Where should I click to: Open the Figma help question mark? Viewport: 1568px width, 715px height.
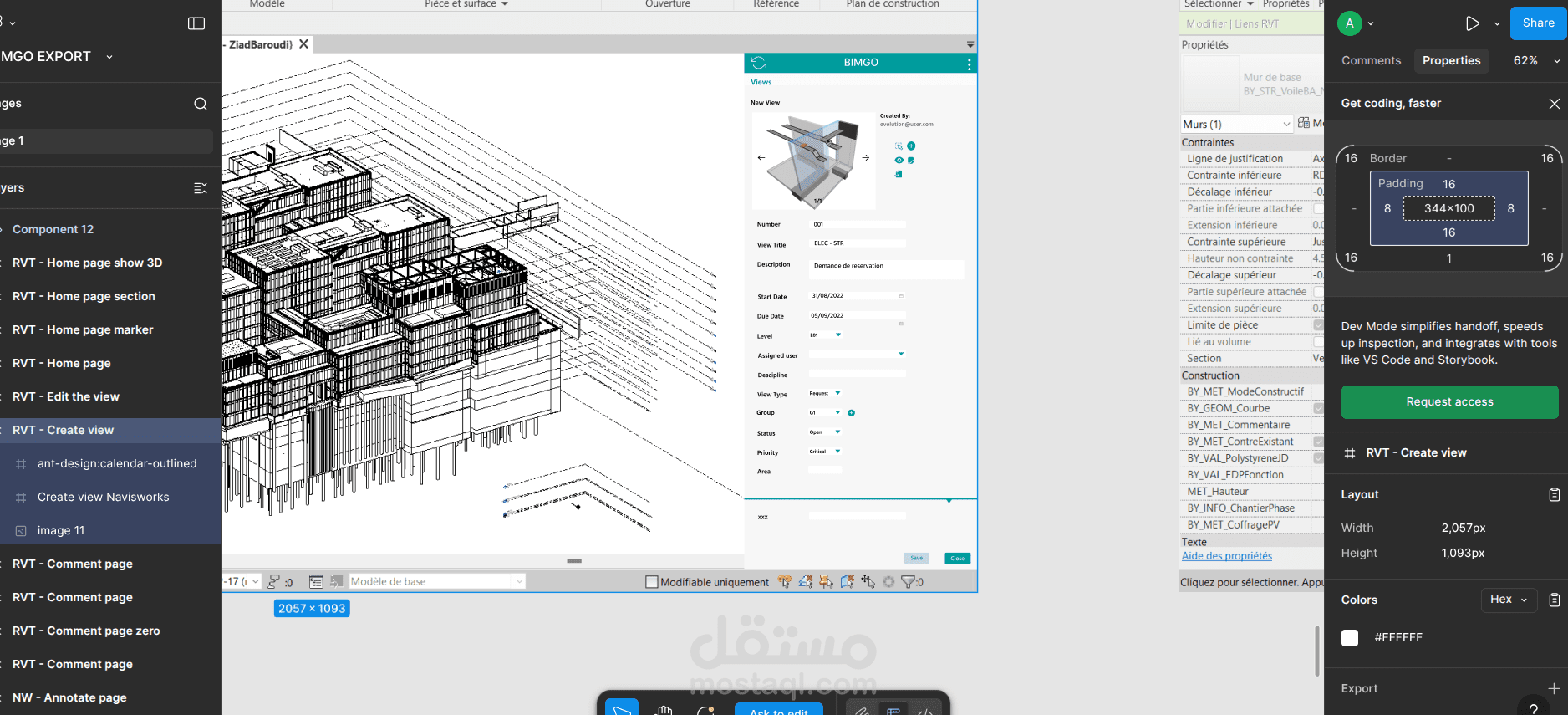tap(1533, 707)
